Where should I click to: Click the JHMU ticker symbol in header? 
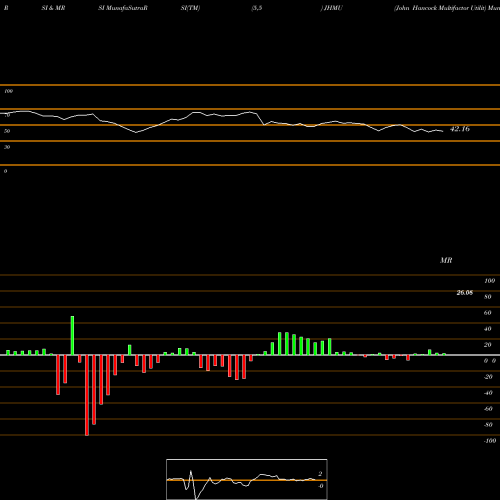point(333,8)
